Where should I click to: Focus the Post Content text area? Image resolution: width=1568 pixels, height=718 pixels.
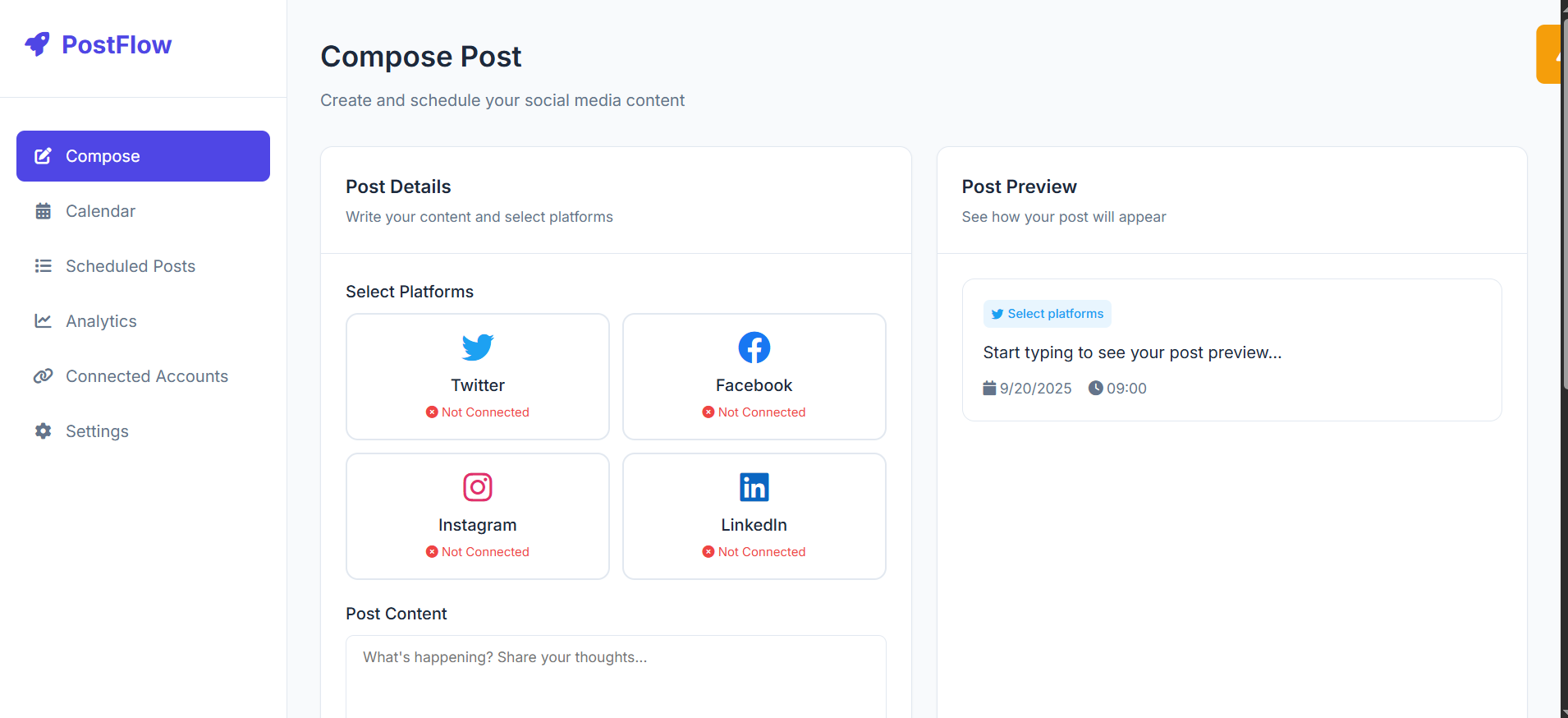coord(616,676)
